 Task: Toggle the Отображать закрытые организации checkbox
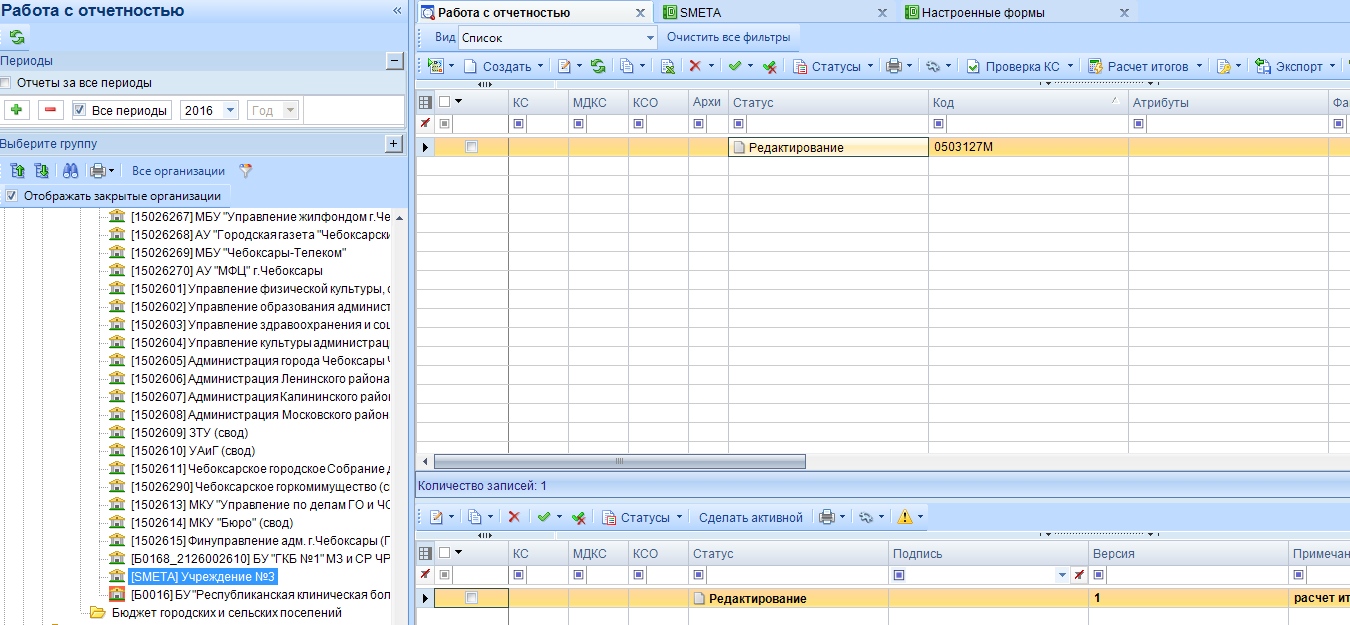click(11, 196)
